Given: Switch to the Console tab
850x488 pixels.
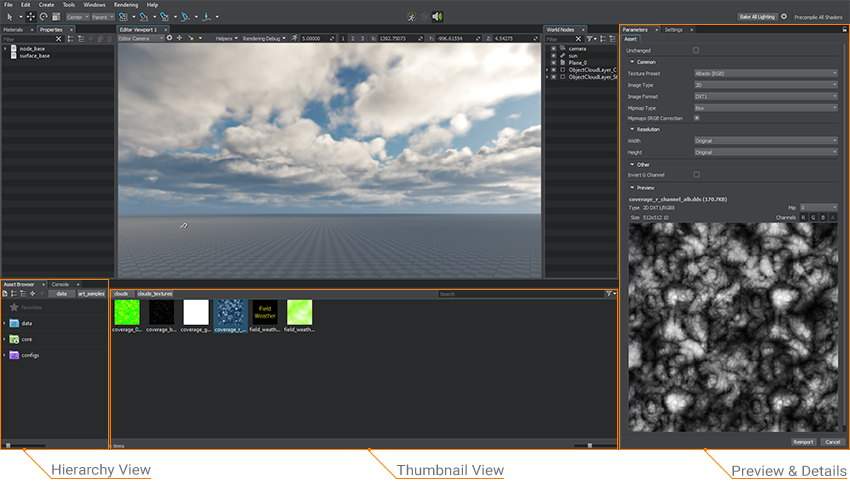Looking at the screenshot, I should (x=60, y=284).
